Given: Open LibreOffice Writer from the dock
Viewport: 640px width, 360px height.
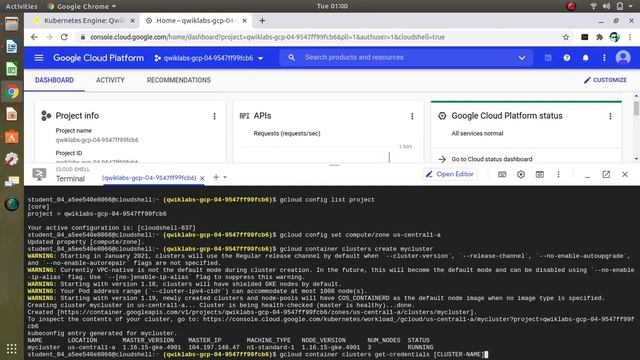Looking at the screenshot, I should (11, 47).
